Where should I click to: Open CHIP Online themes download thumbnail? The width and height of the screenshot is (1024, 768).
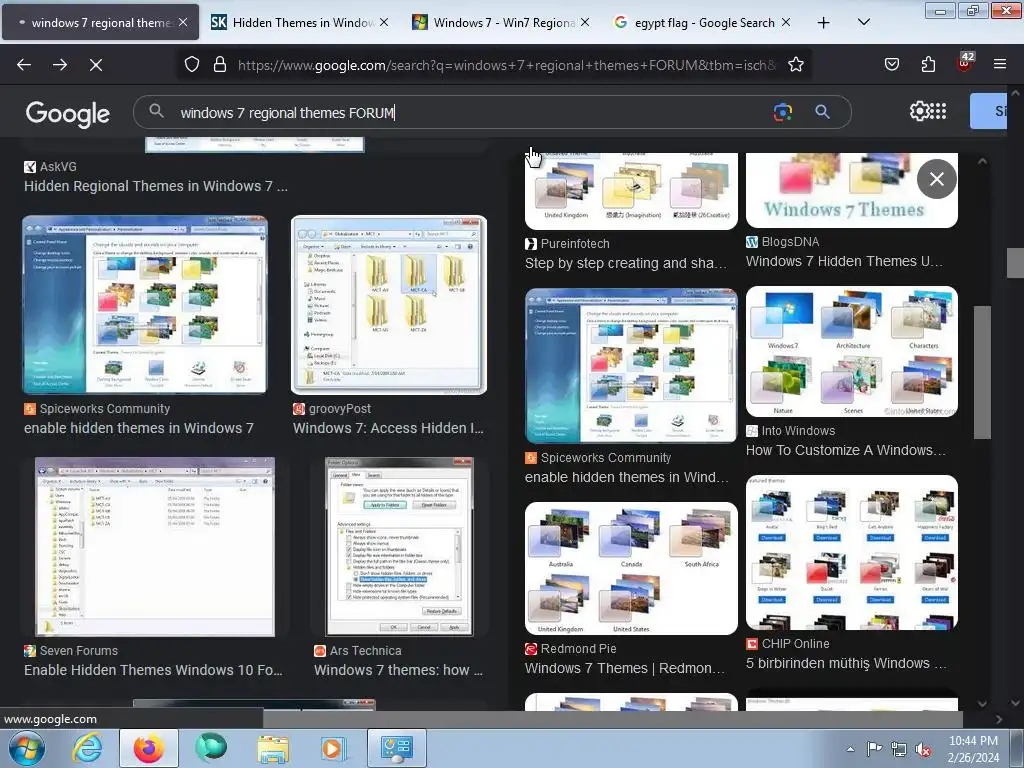(852, 552)
